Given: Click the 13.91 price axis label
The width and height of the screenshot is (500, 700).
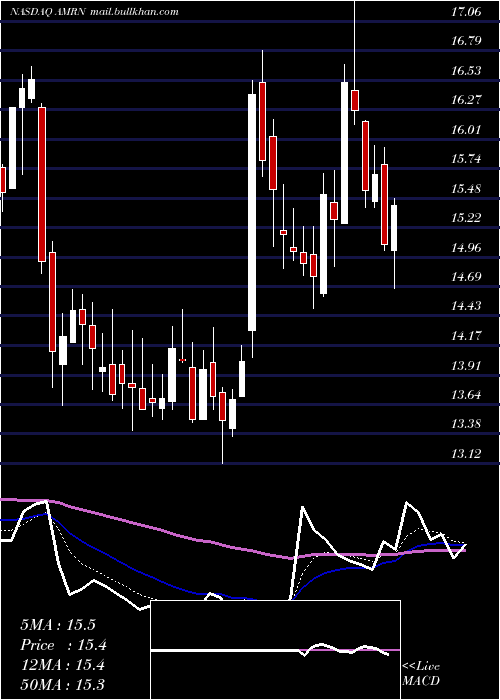Looking at the screenshot, I should (x=466, y=366).
